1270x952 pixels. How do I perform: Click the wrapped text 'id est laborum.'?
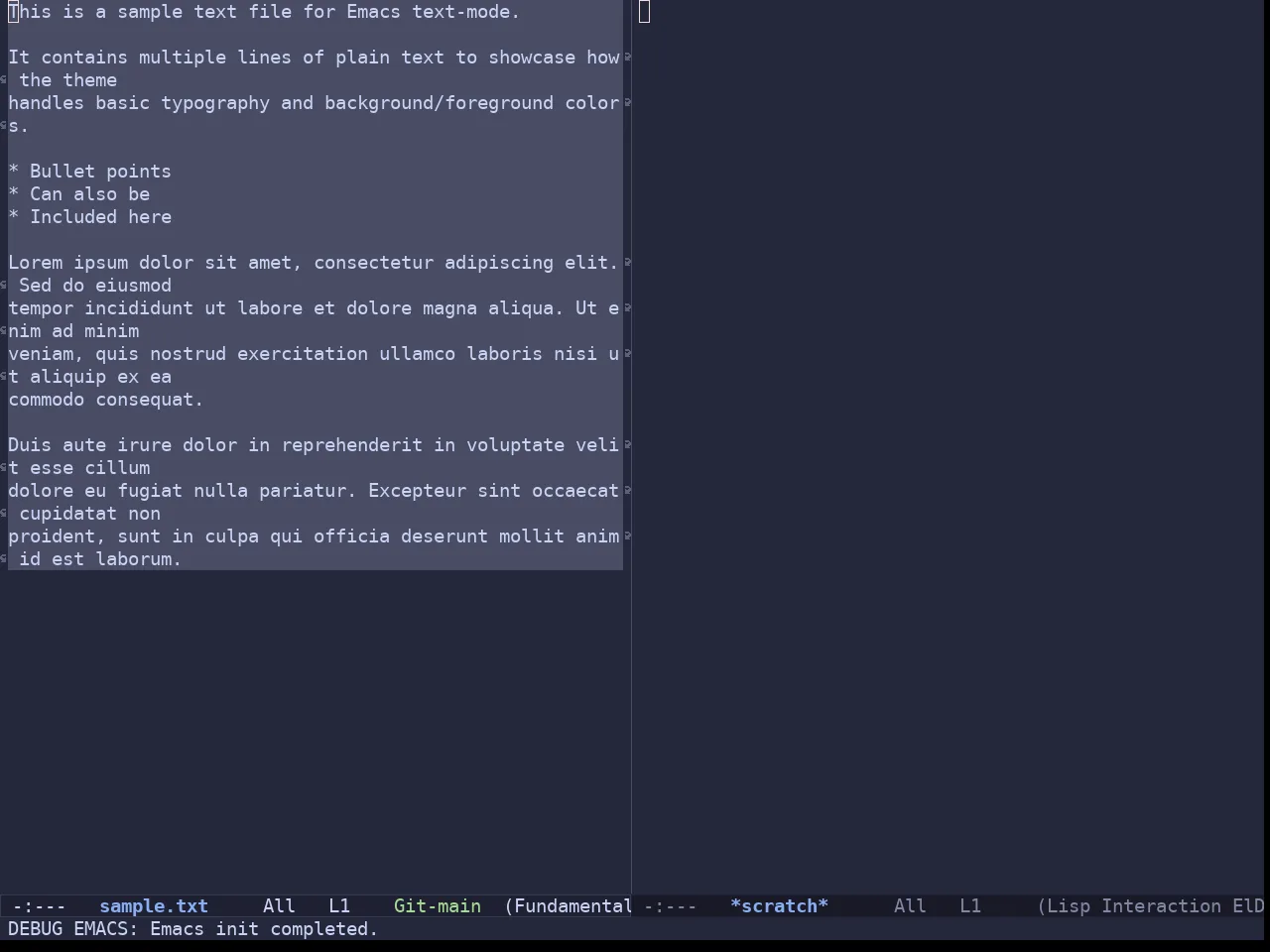pyautogui.click(x=100, y=559)
